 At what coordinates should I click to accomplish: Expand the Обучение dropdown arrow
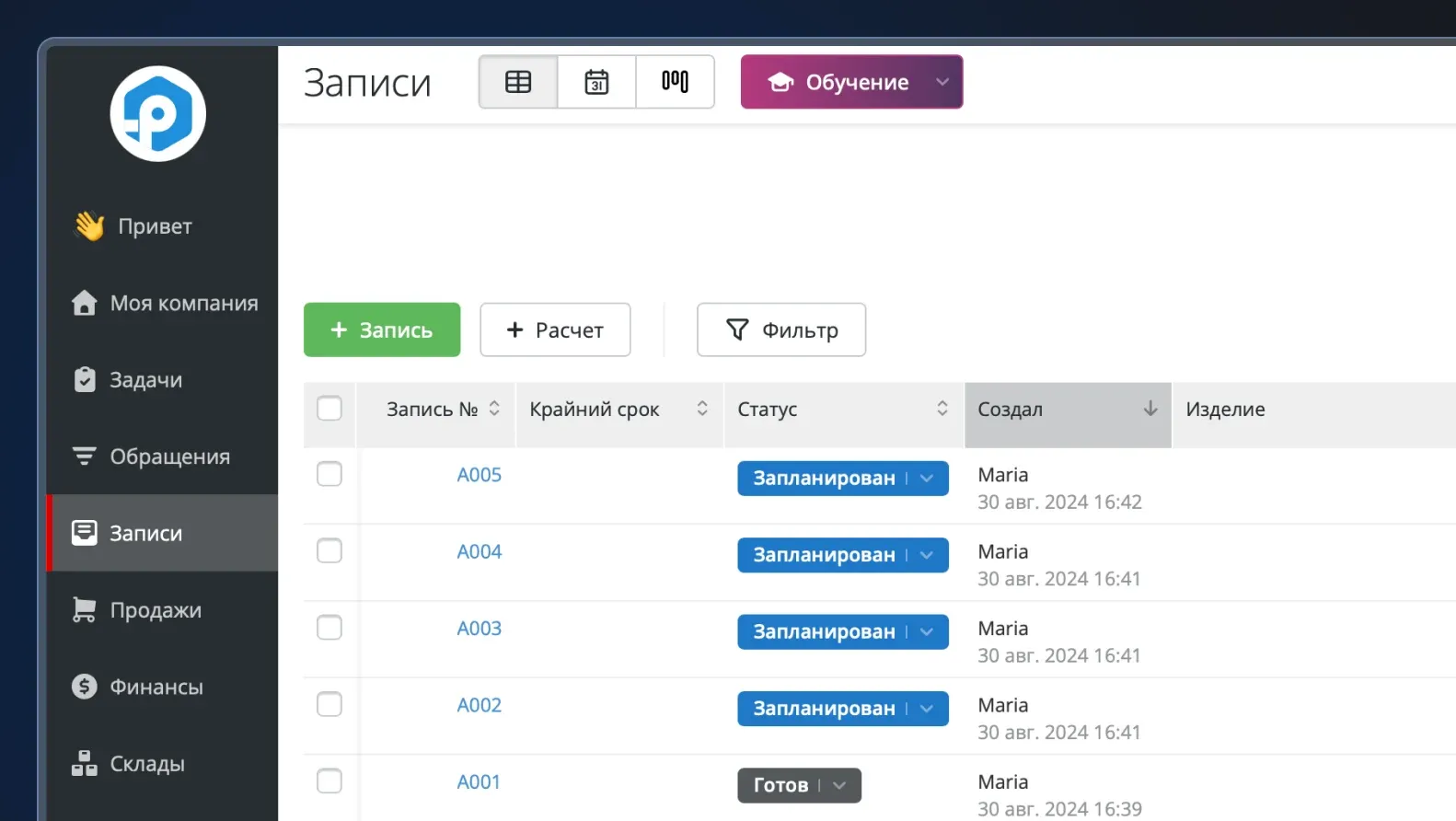pyautogui.click(x=942, y=82)
